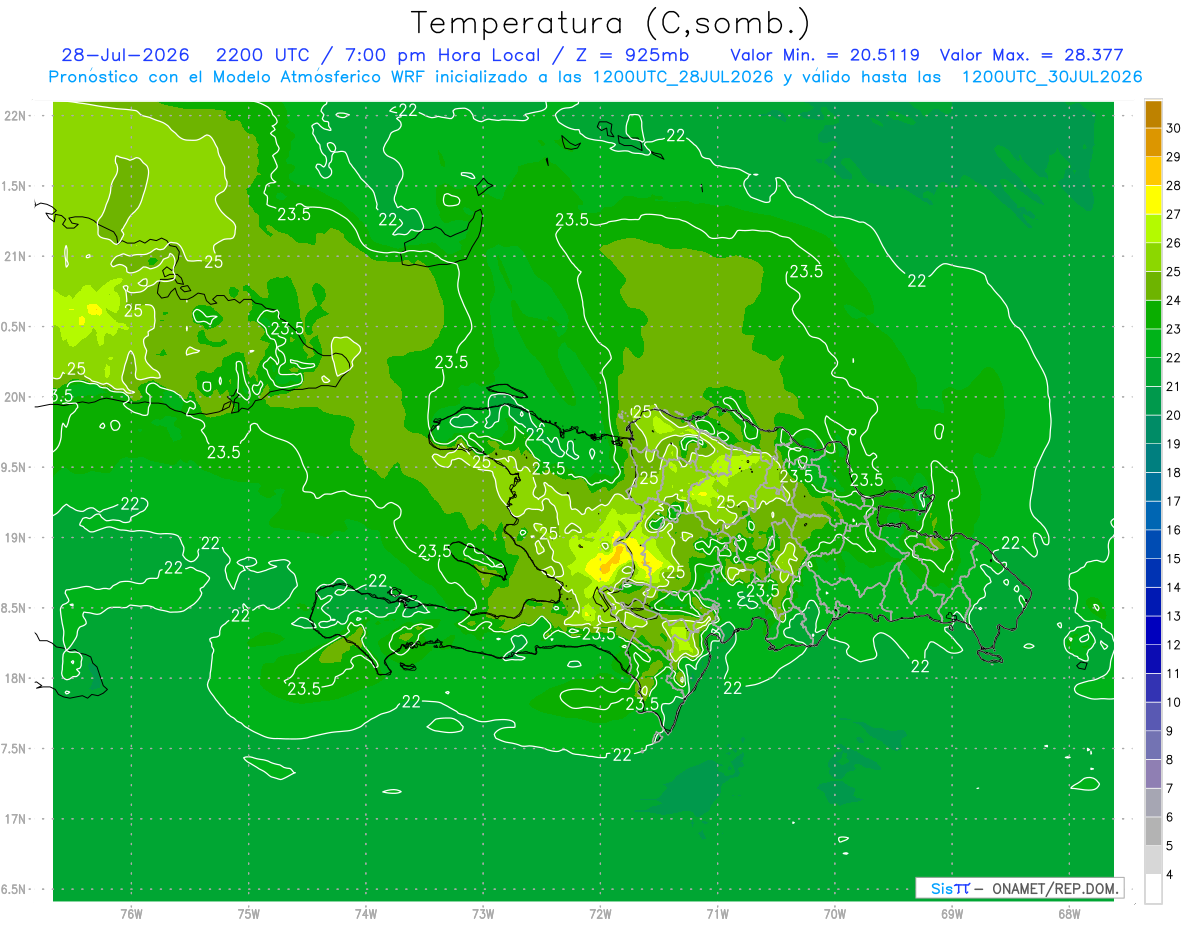Click the color legend label "20"
The height and width of the screenshot is (927, 1200).
click(1174, 415)
